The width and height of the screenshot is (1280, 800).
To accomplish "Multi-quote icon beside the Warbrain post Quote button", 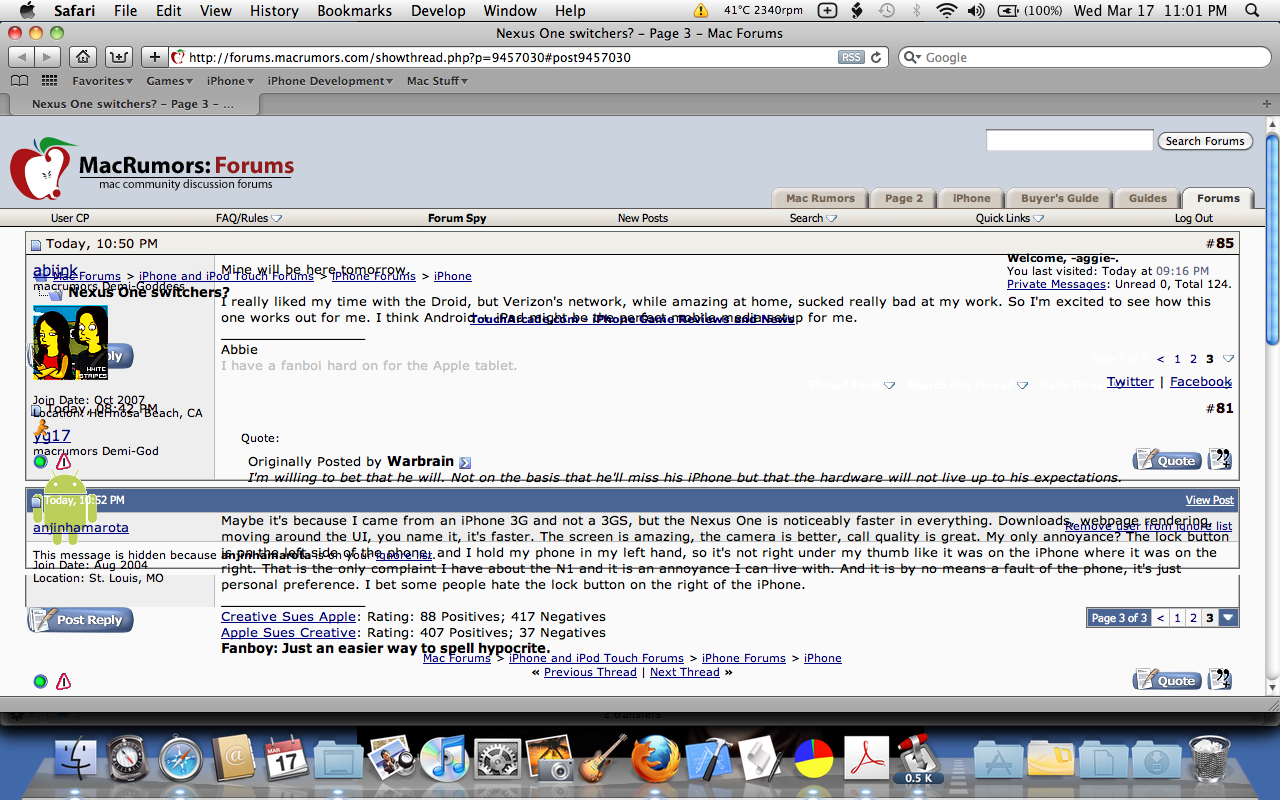I will (1220, 460).
